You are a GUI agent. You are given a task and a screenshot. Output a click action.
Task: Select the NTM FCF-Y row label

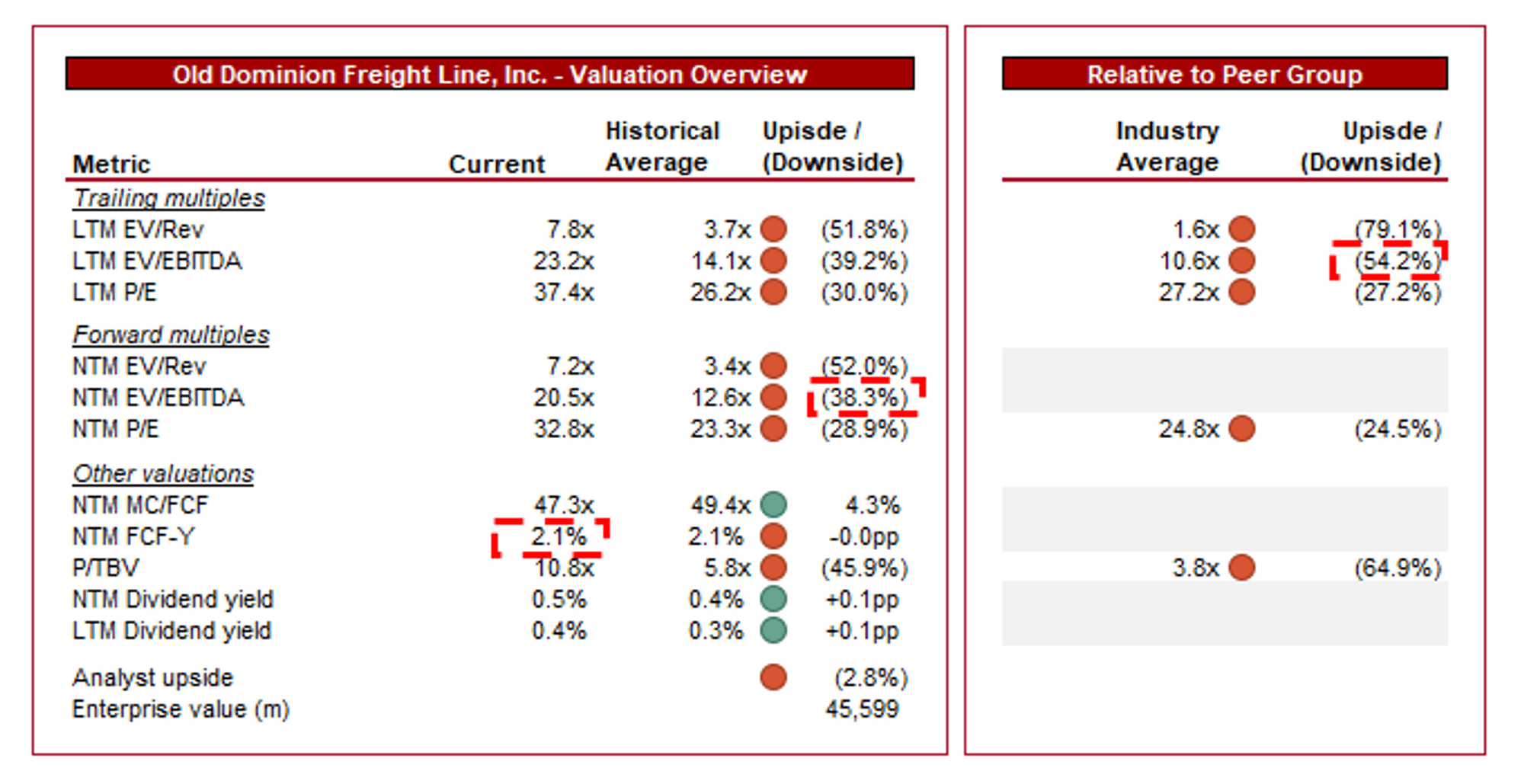pyautogui.click(x=133, y=536)
